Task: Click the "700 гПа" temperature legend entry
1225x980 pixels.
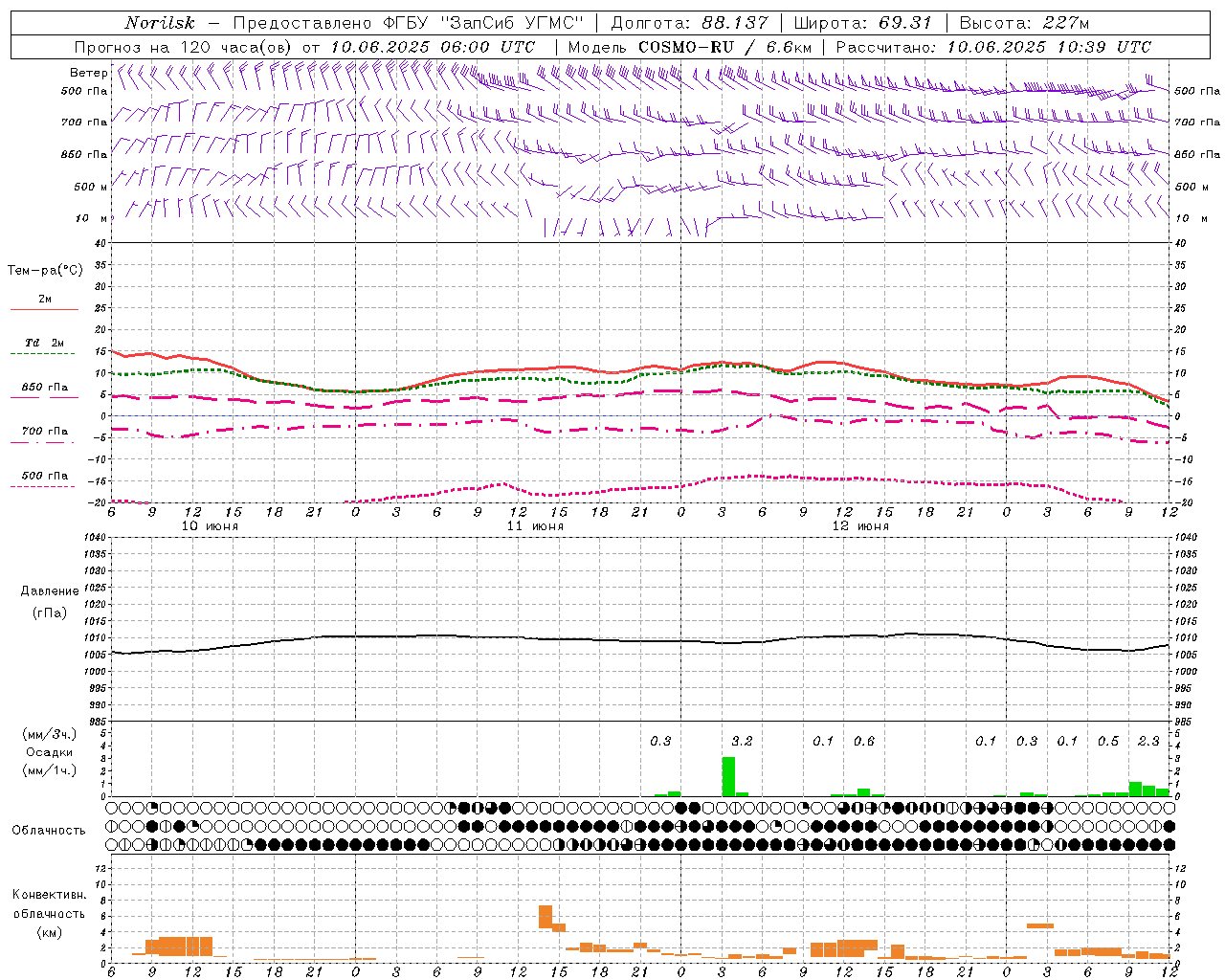Action: click(x=44, y=432)
